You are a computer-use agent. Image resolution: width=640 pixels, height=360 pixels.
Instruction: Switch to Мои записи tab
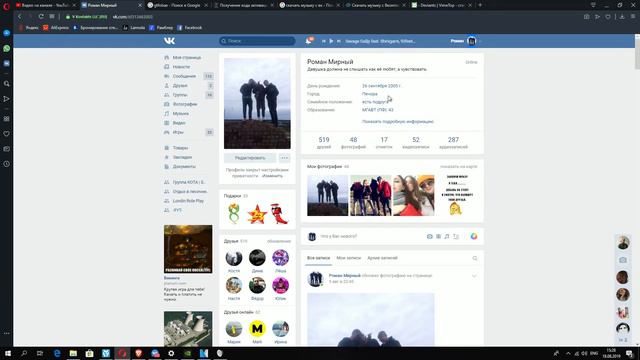[x=349, y=258]
